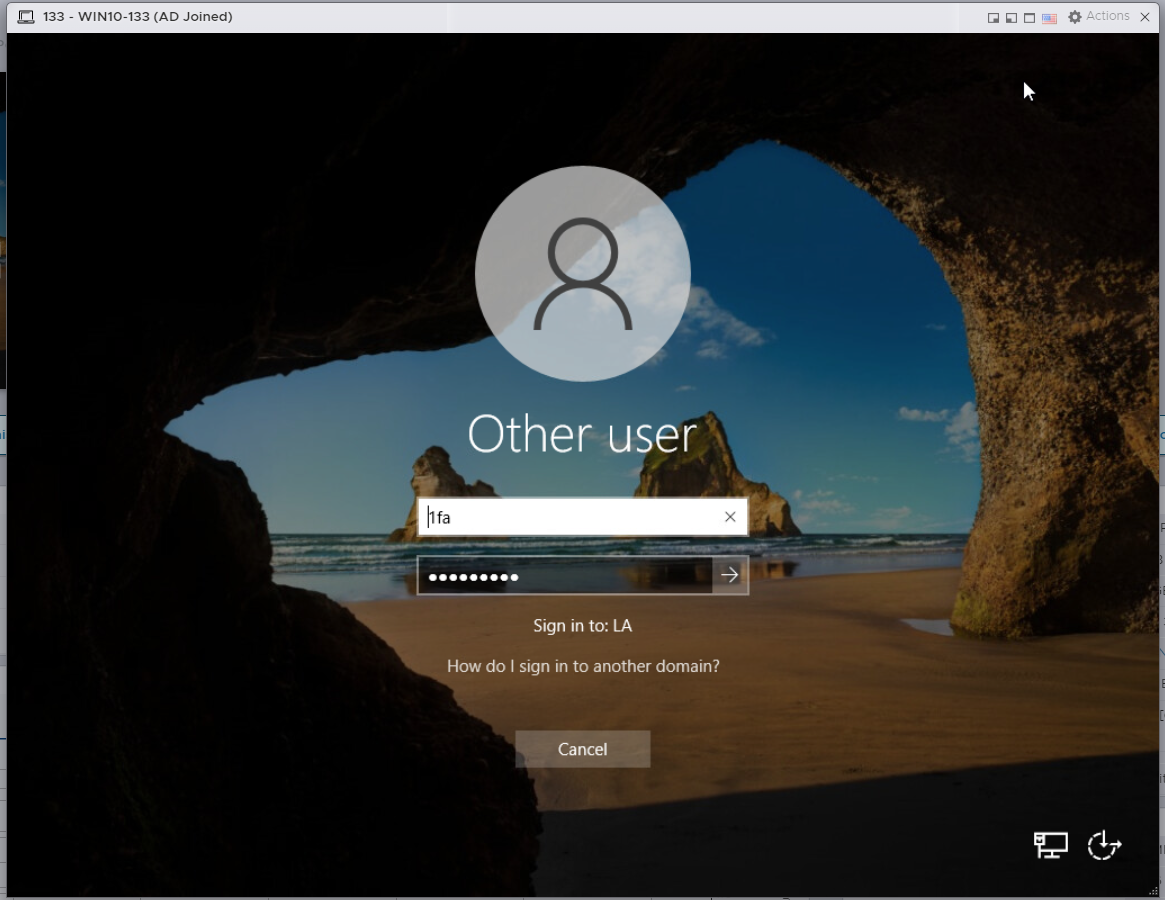Click the "Sign in to: LA" text
1165x900 pixels.
(x=582, y=626)
